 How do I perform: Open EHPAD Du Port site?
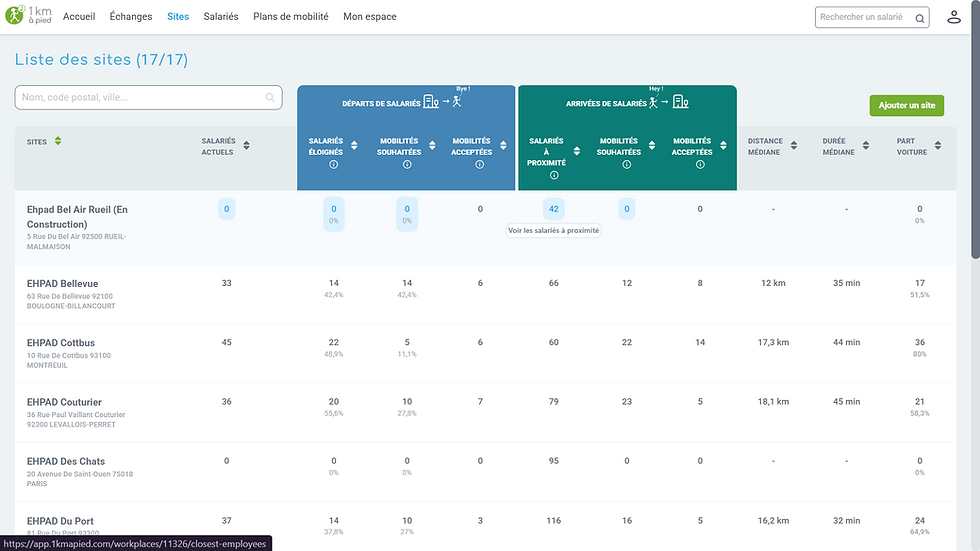pyautogui.click(x=60, y=521)
